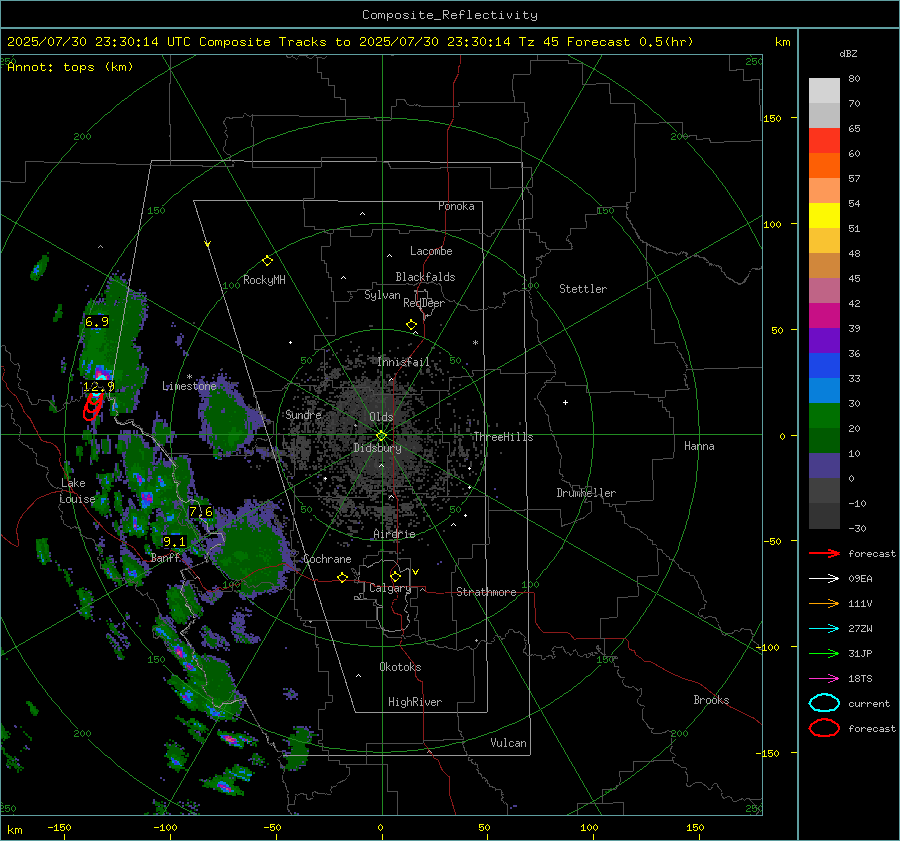This screenshot has height=841, width=900.
Task: Click the yellow diamond marker below RedDeer
Action: 411,325
